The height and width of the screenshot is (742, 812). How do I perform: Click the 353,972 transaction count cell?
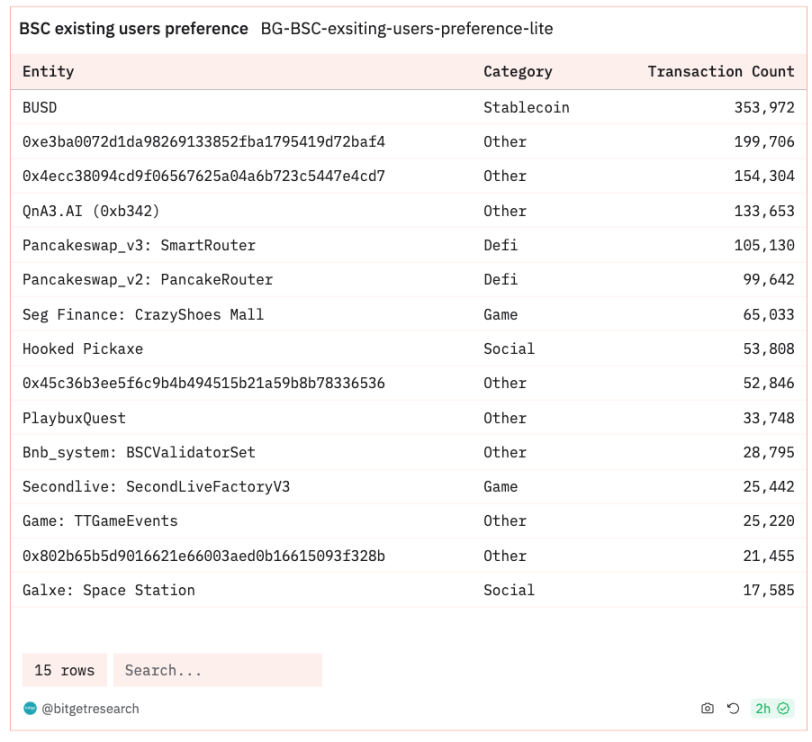(x=764, y=107)
